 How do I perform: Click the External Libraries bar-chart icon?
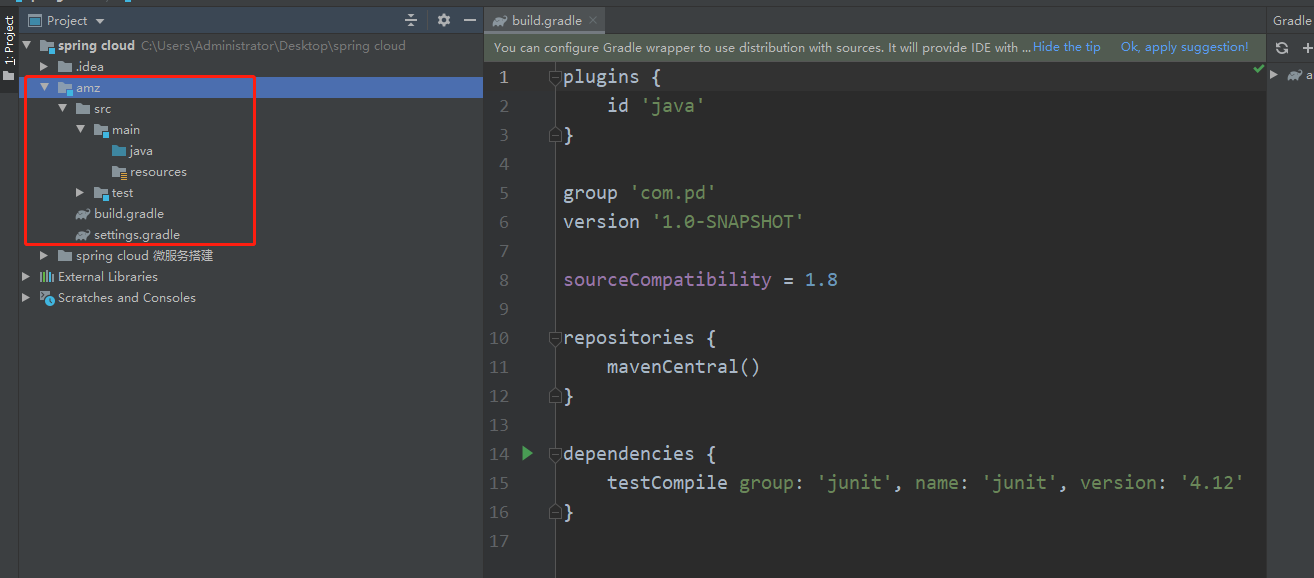click(x=47, y=277)
